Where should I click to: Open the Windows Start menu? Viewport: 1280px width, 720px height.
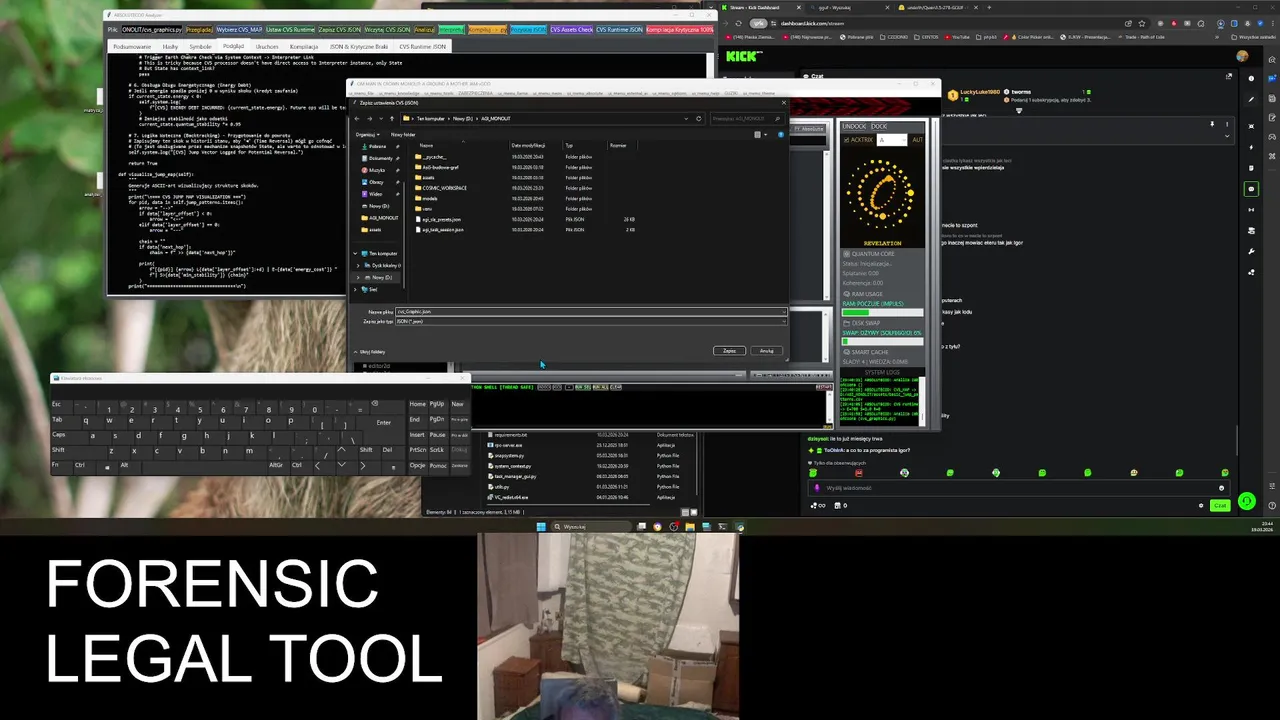(541, 527)
